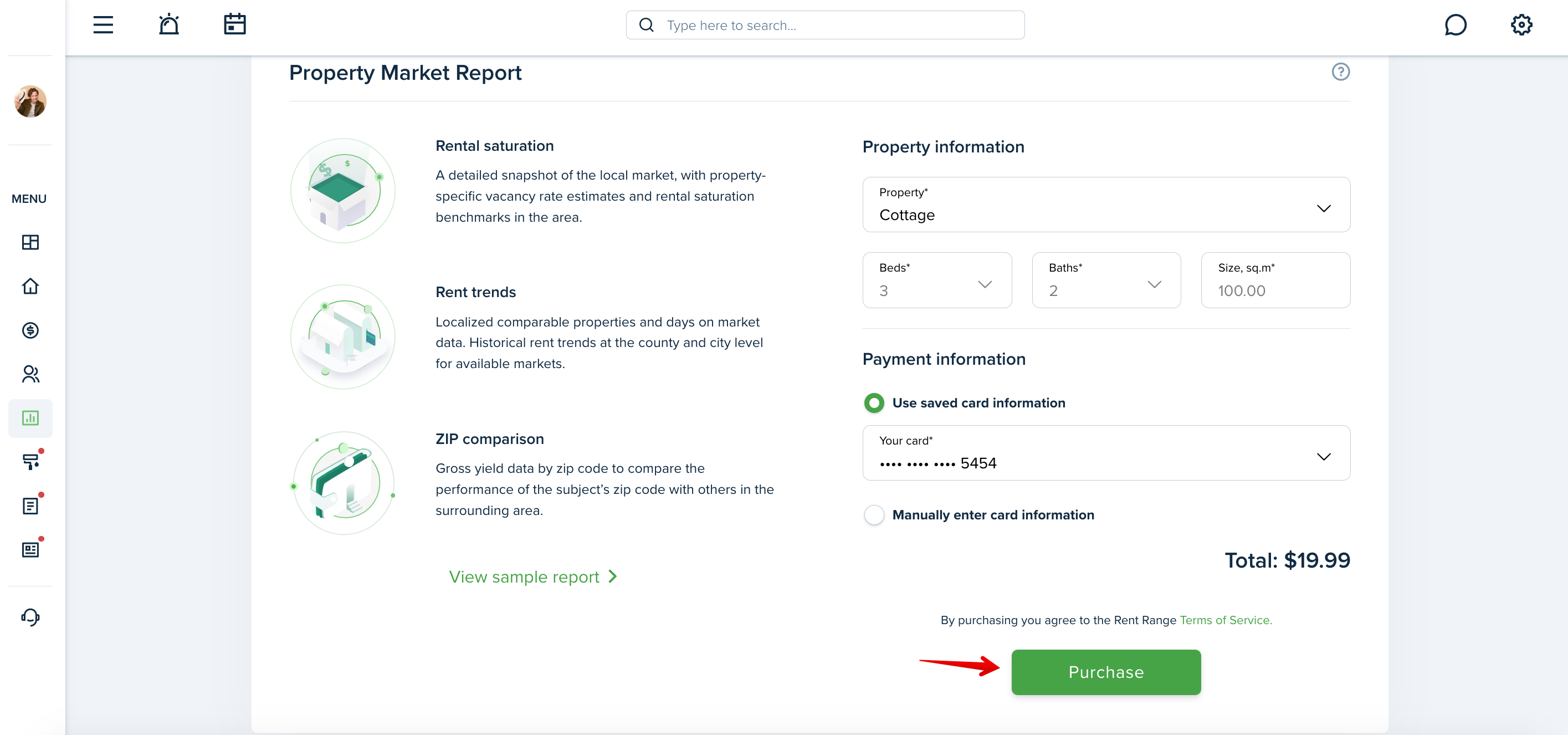The image size is (1568, 735).
Task: Open the maintenance paint roller sidebar icon
Action: pyautogui.click(x=30, y=462)
